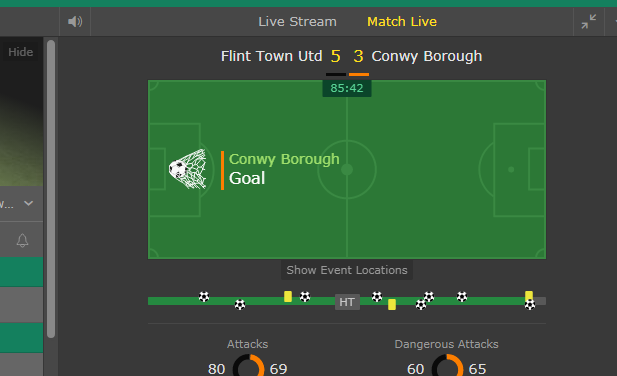The height and width of the screenshot is (376, 617).
Task: Click the goal ball just after HT
Action: pos(377,297)
